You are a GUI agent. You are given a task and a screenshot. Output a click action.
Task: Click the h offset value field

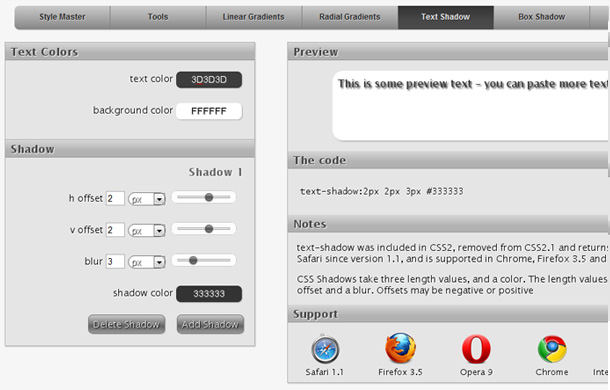point(115,199)
